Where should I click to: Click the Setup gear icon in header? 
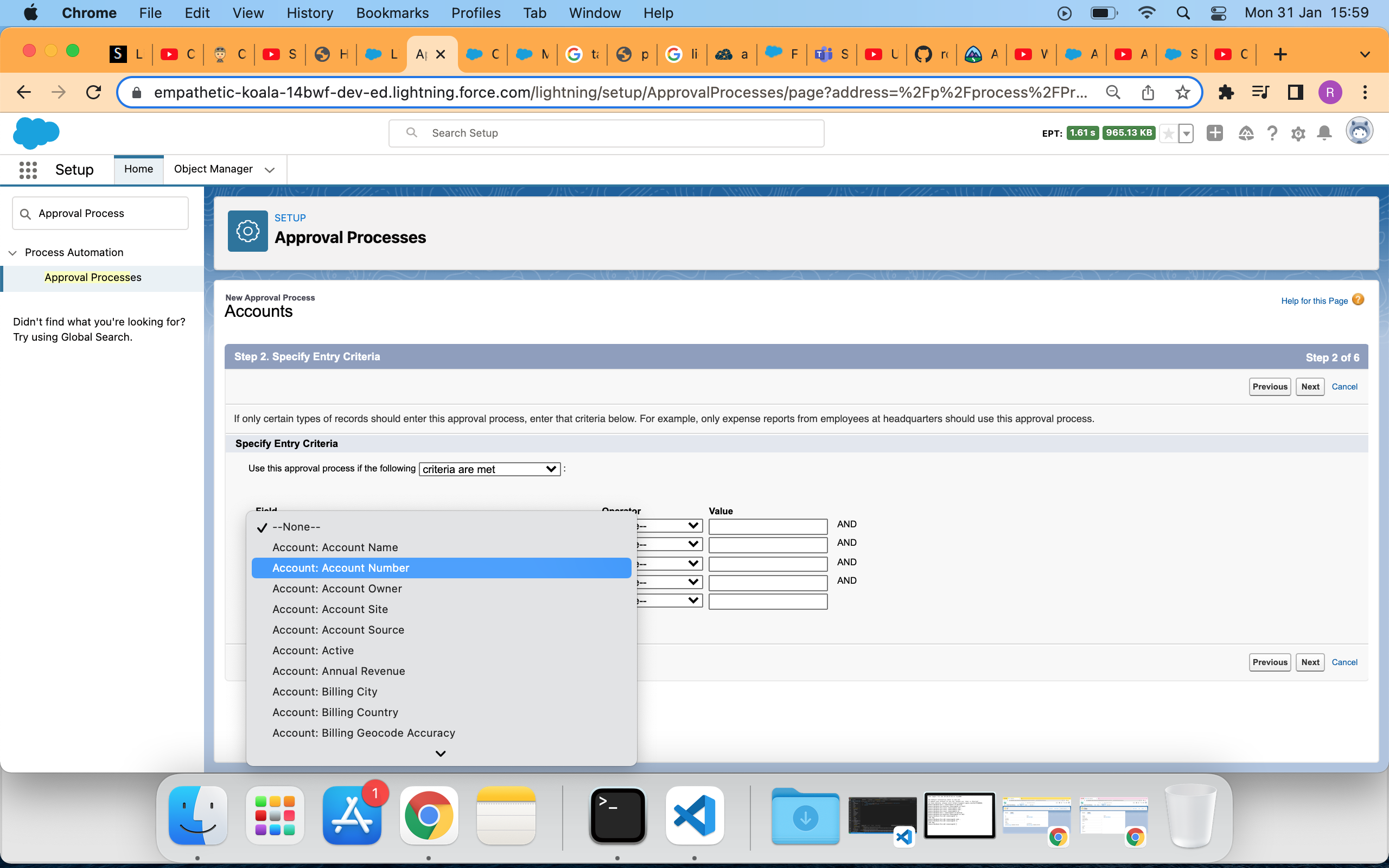1298,134
